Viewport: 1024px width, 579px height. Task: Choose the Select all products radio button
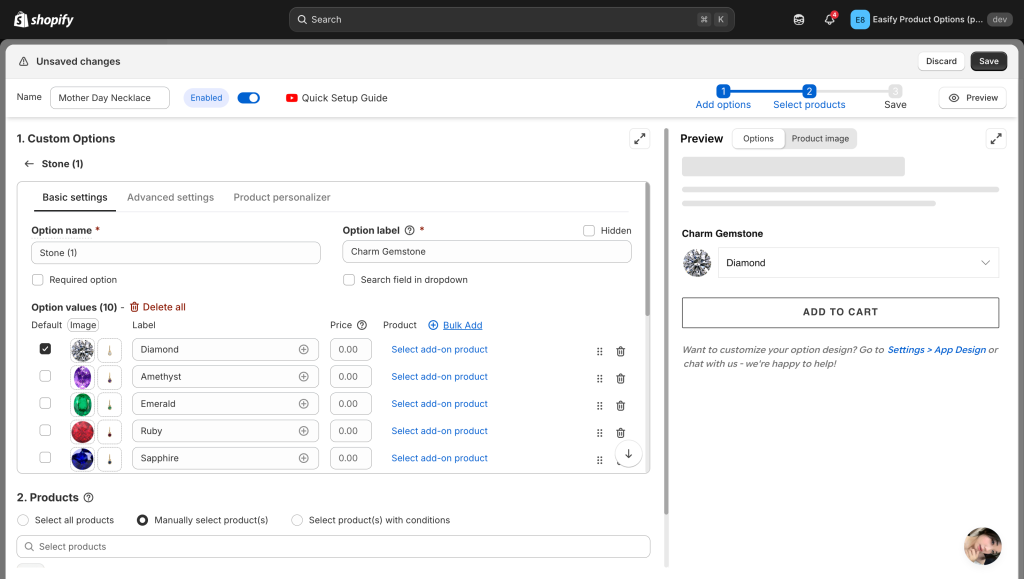coord(23,520)
